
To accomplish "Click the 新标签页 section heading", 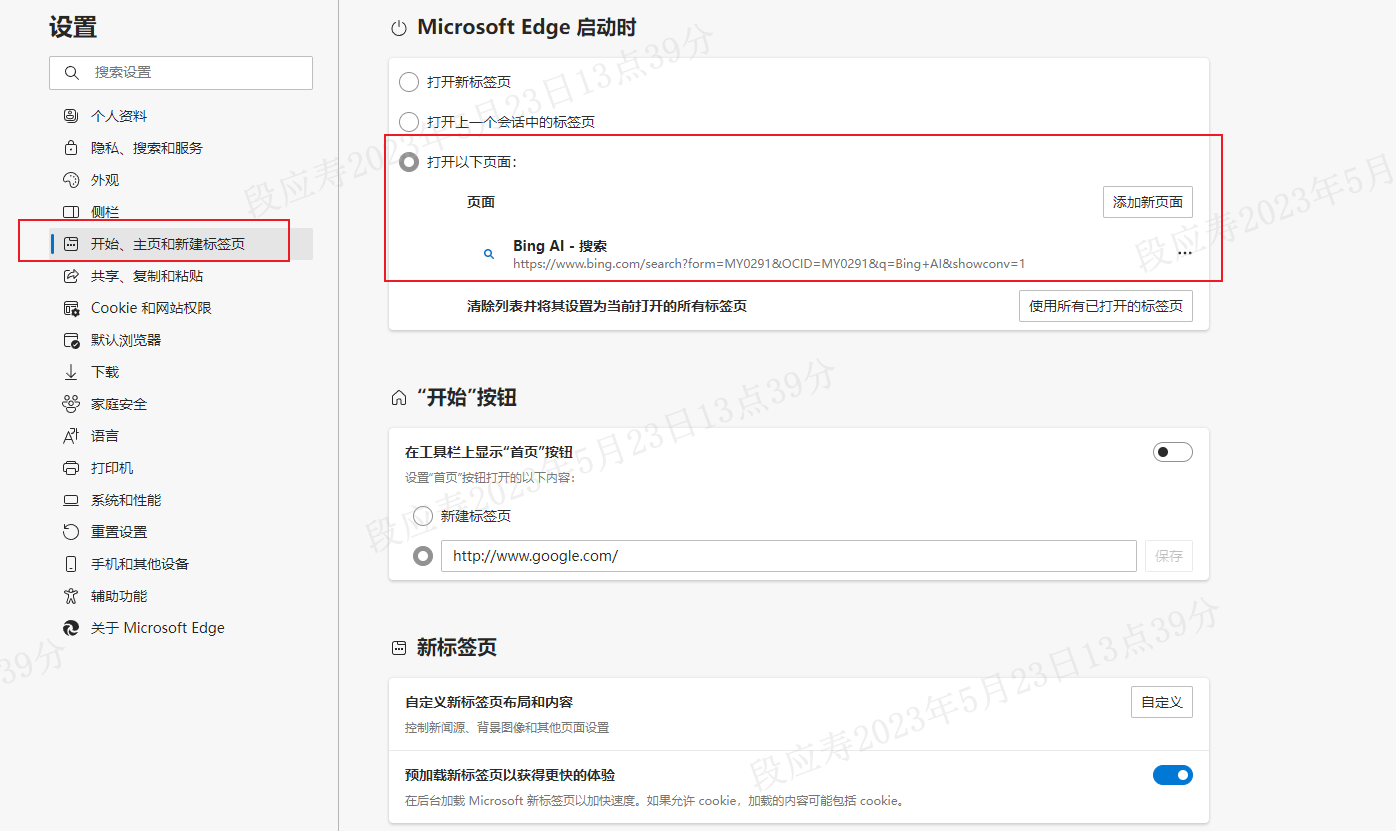I will coord(457,647).
